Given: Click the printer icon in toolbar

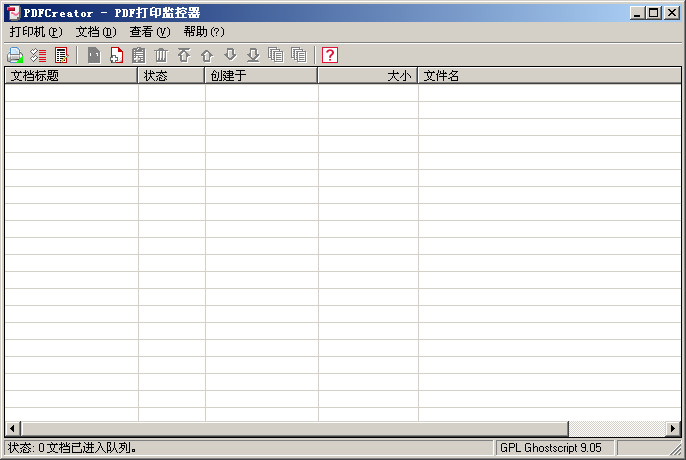Looking at the screenshot, I should 15,55.
